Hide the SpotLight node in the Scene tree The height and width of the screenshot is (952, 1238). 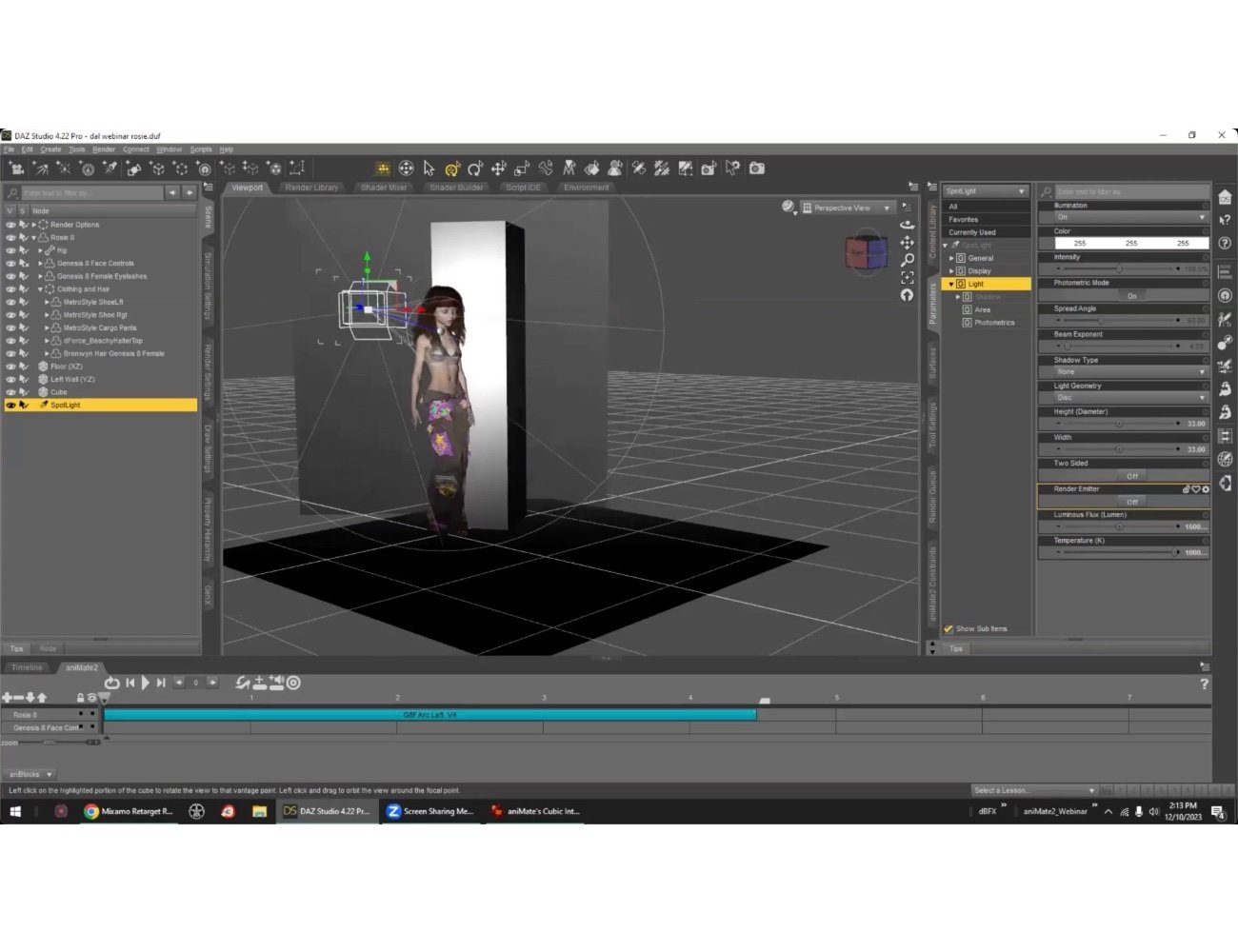[11, 405]
